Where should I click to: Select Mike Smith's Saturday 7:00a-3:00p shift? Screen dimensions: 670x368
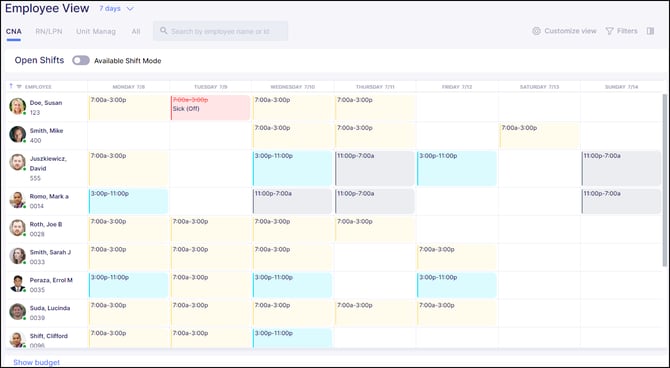[x=539, y=135]
